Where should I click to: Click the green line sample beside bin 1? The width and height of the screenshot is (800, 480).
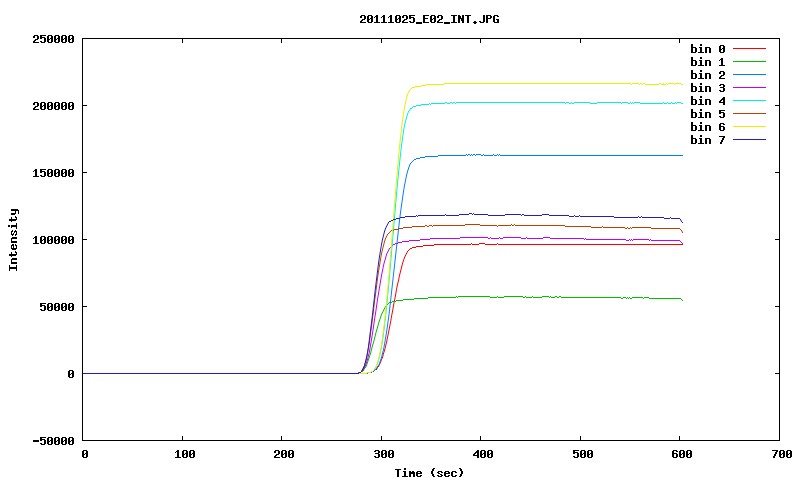pyautogui.click(x=749, y=62)
